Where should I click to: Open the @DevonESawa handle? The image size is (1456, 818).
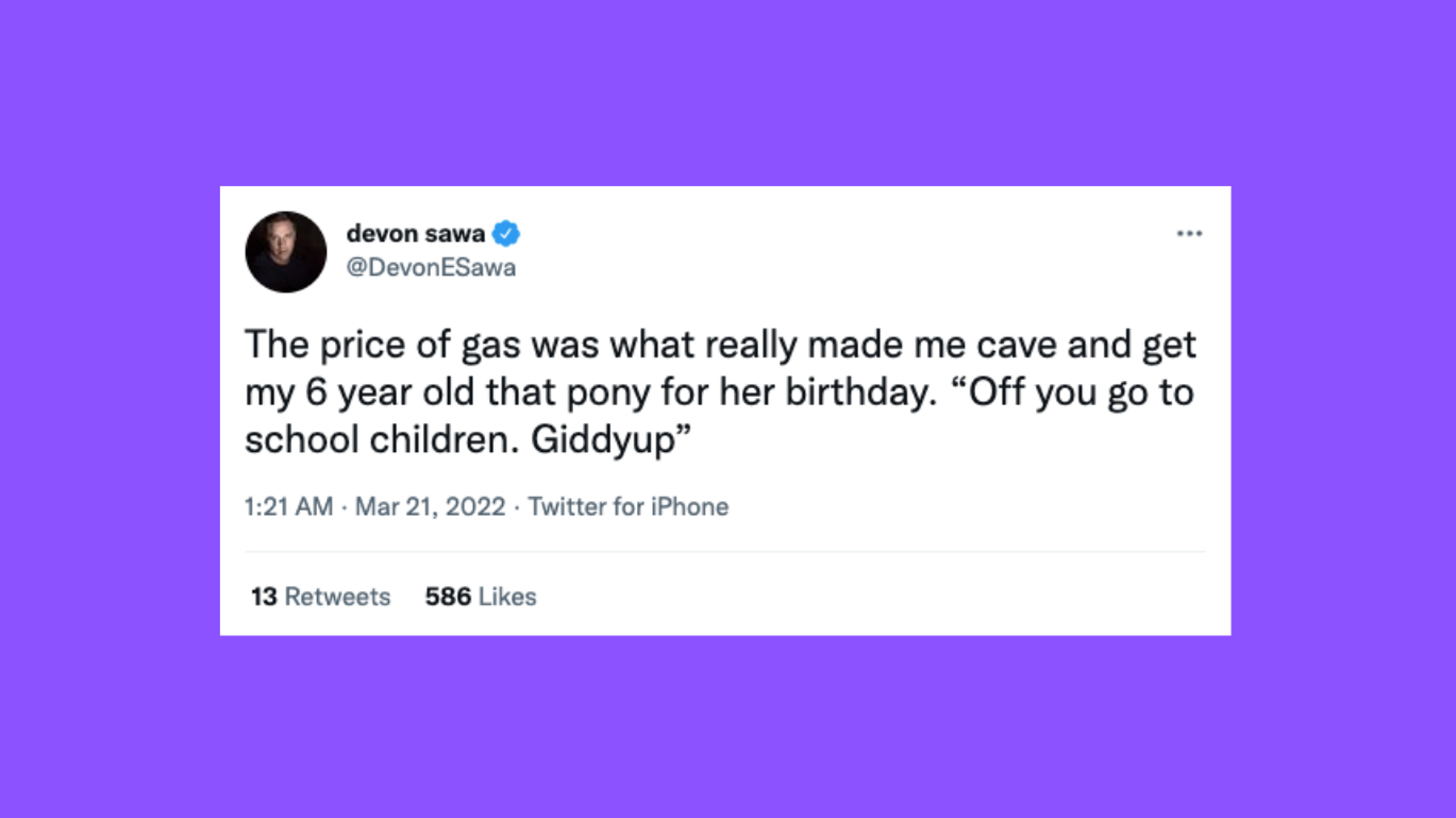click(431, 267)
